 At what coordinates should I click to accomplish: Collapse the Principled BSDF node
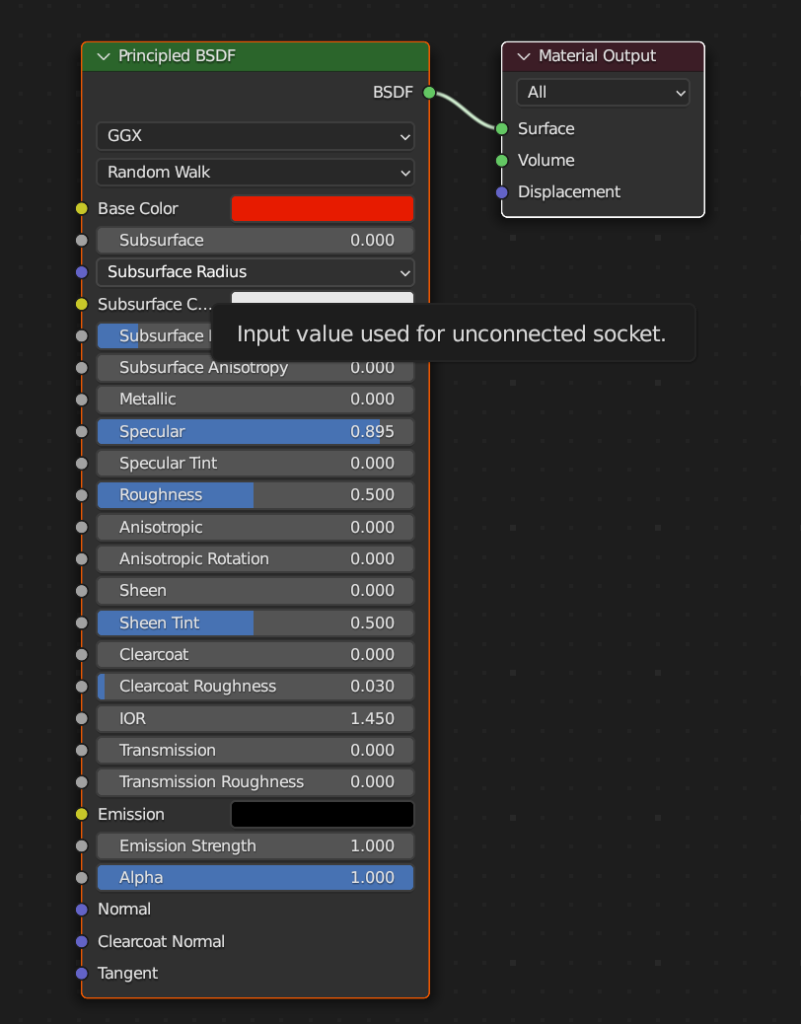coord(103,57)
